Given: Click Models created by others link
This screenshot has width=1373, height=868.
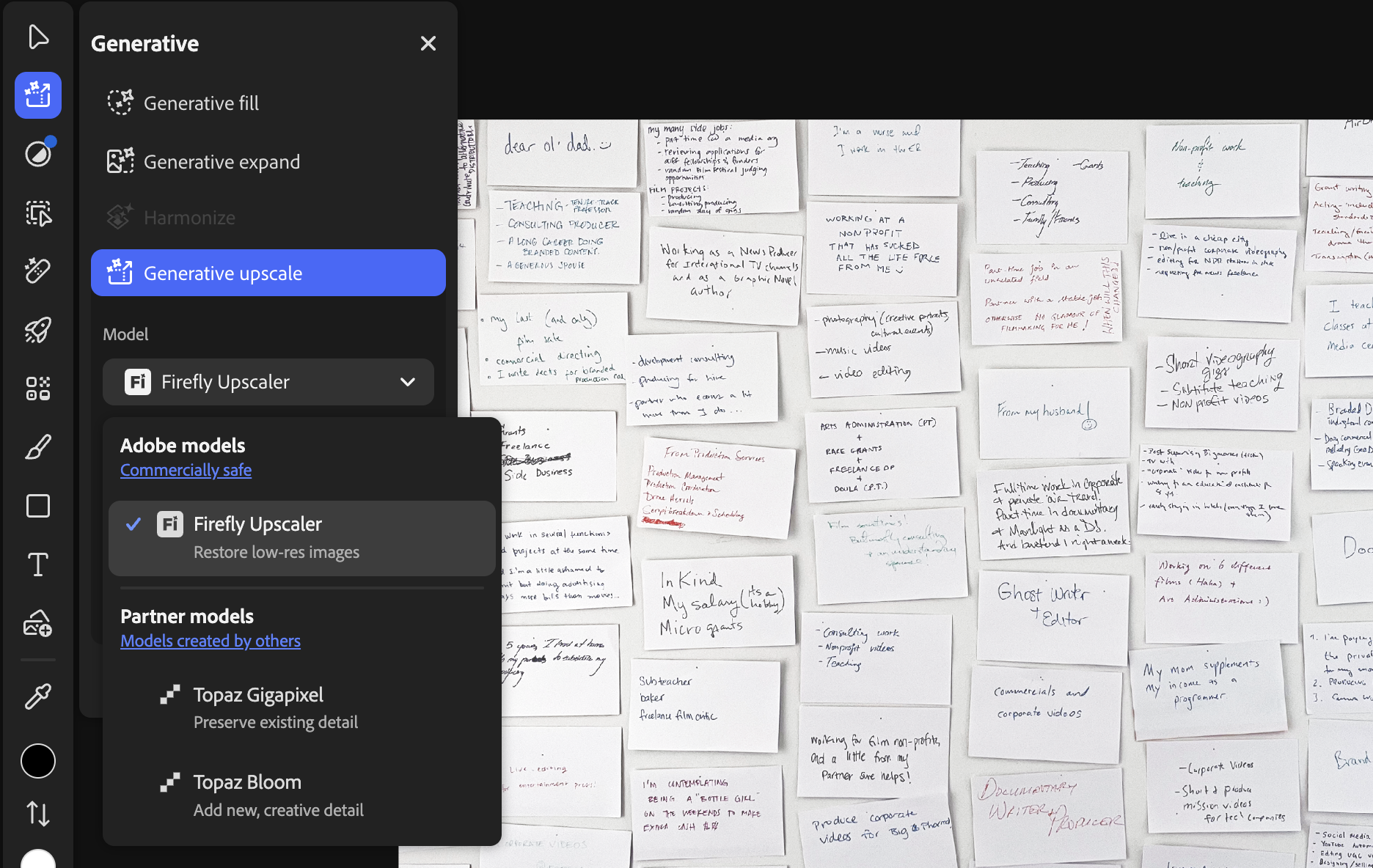Looking at the screenshot, I should (x=210, y=640).
